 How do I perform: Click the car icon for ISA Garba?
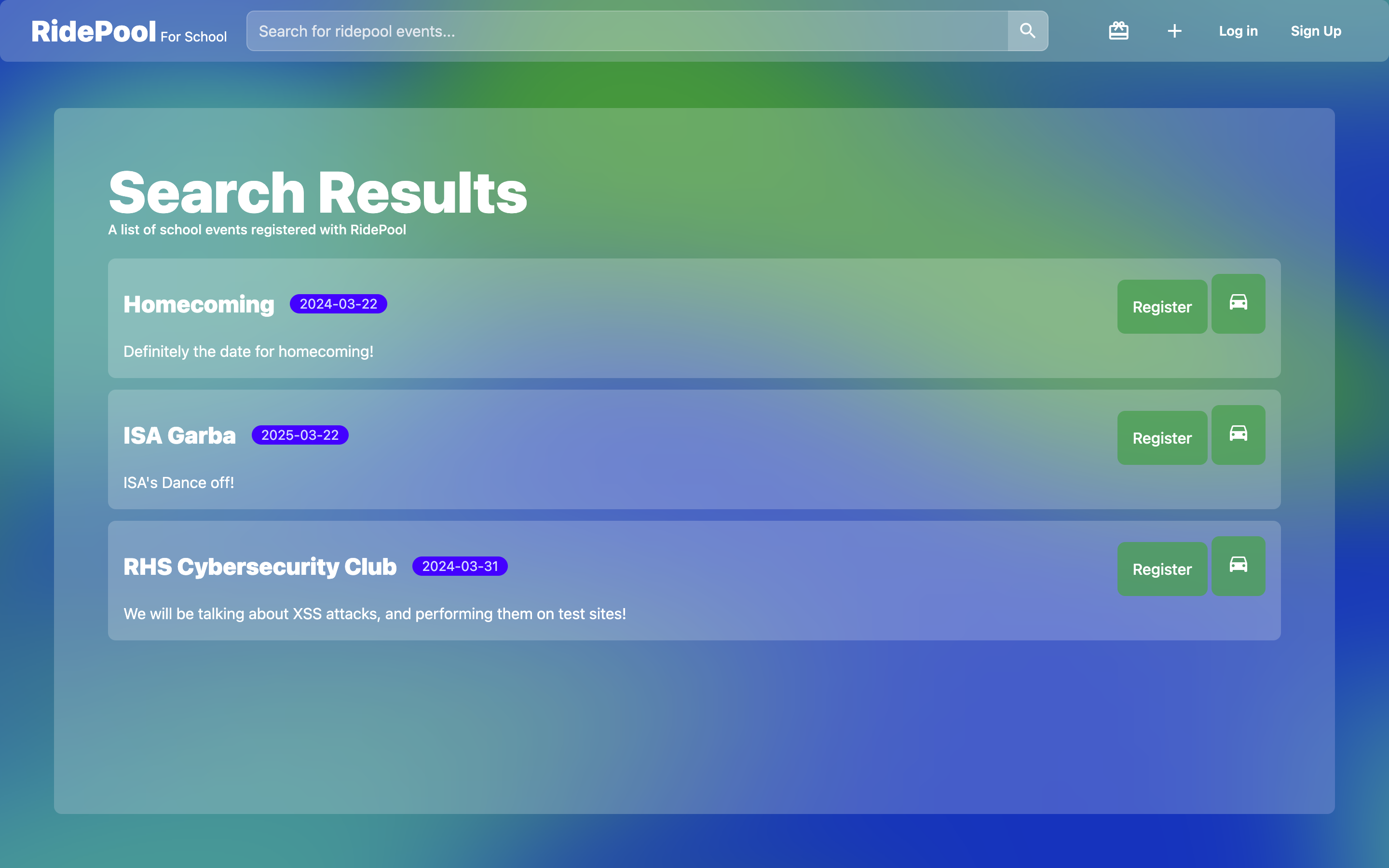point(1238,434)
